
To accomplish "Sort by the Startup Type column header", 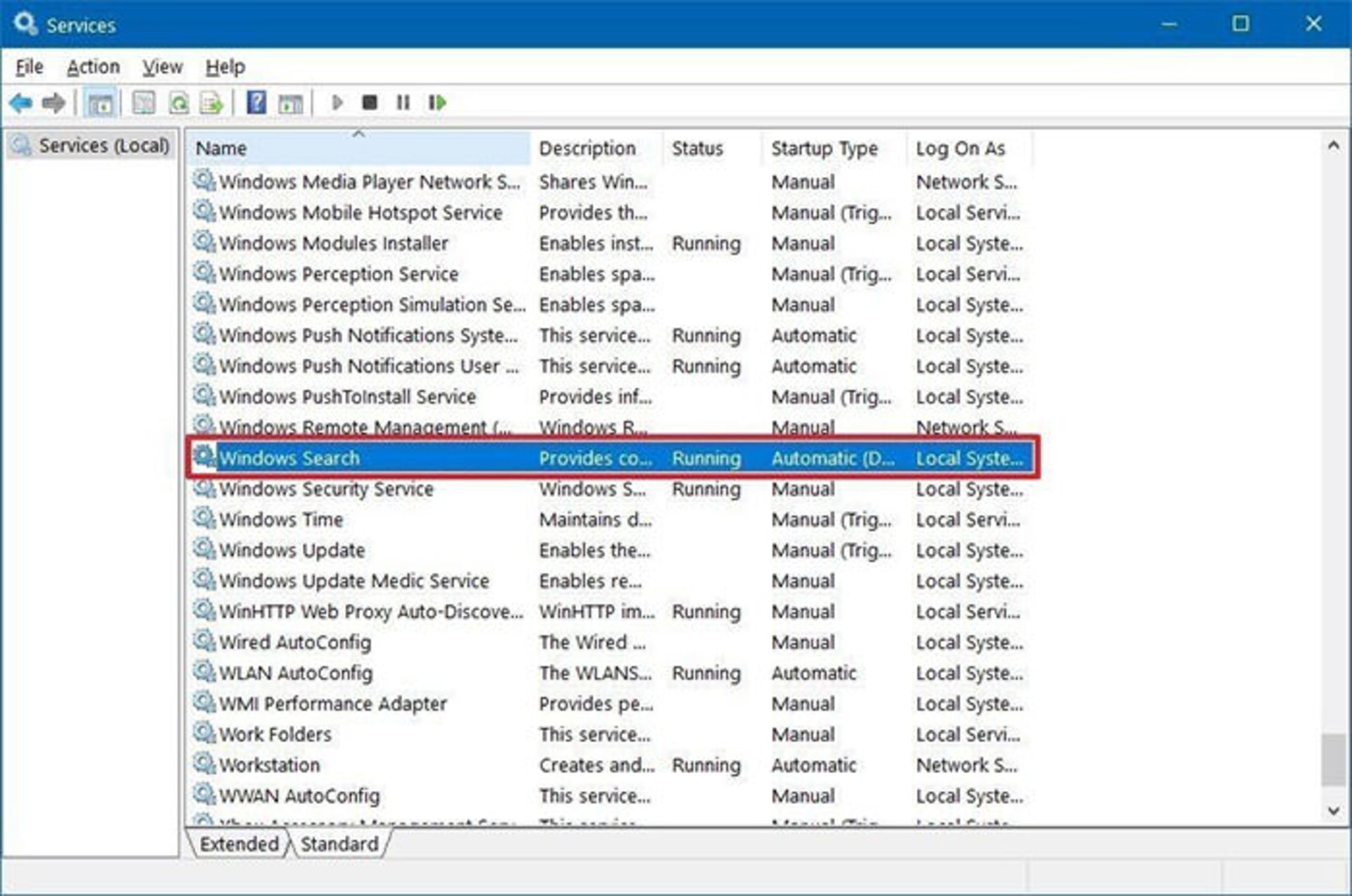I will (x=834, y=148).
